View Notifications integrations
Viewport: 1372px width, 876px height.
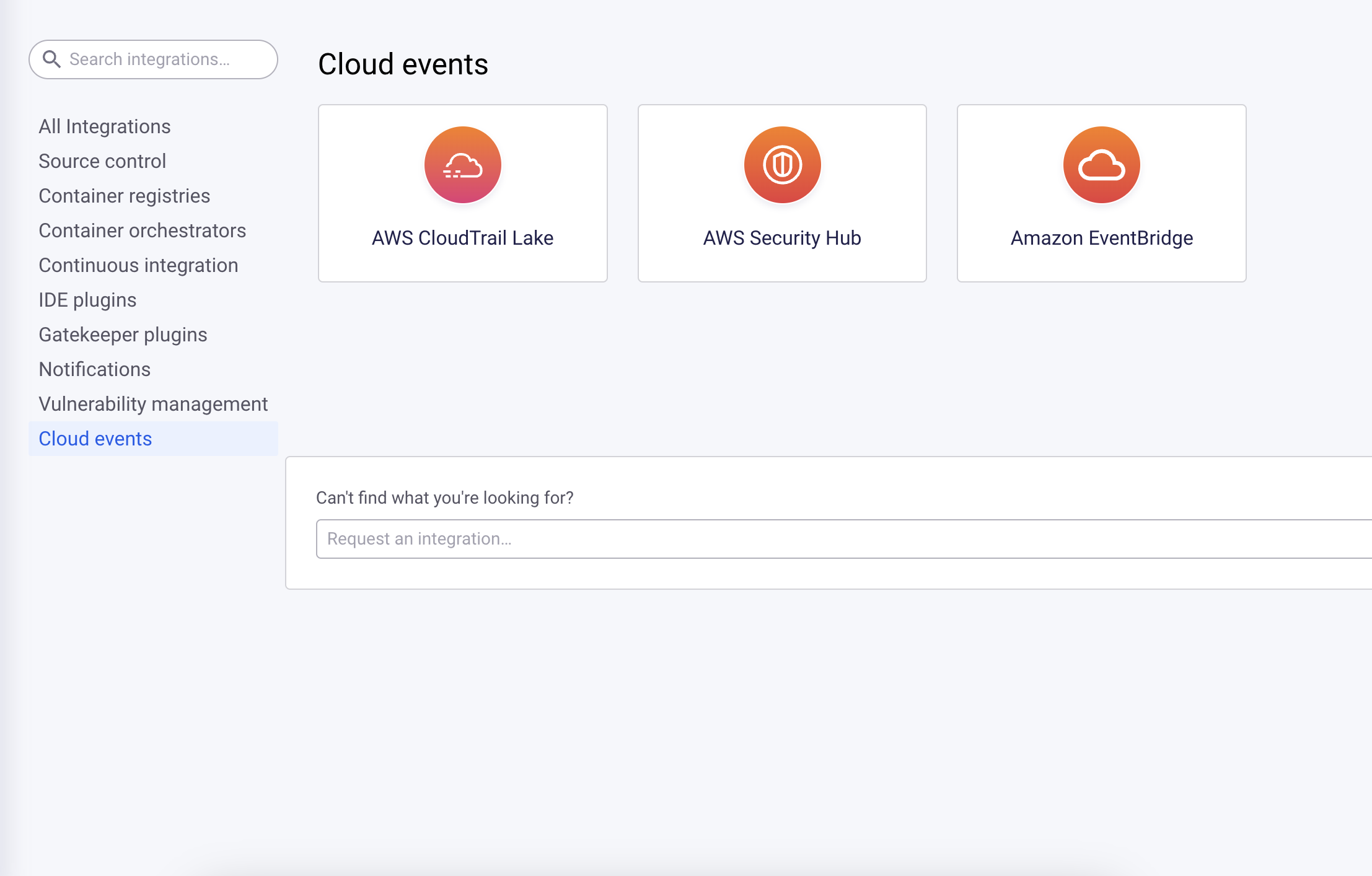click(x=94, y=369)
